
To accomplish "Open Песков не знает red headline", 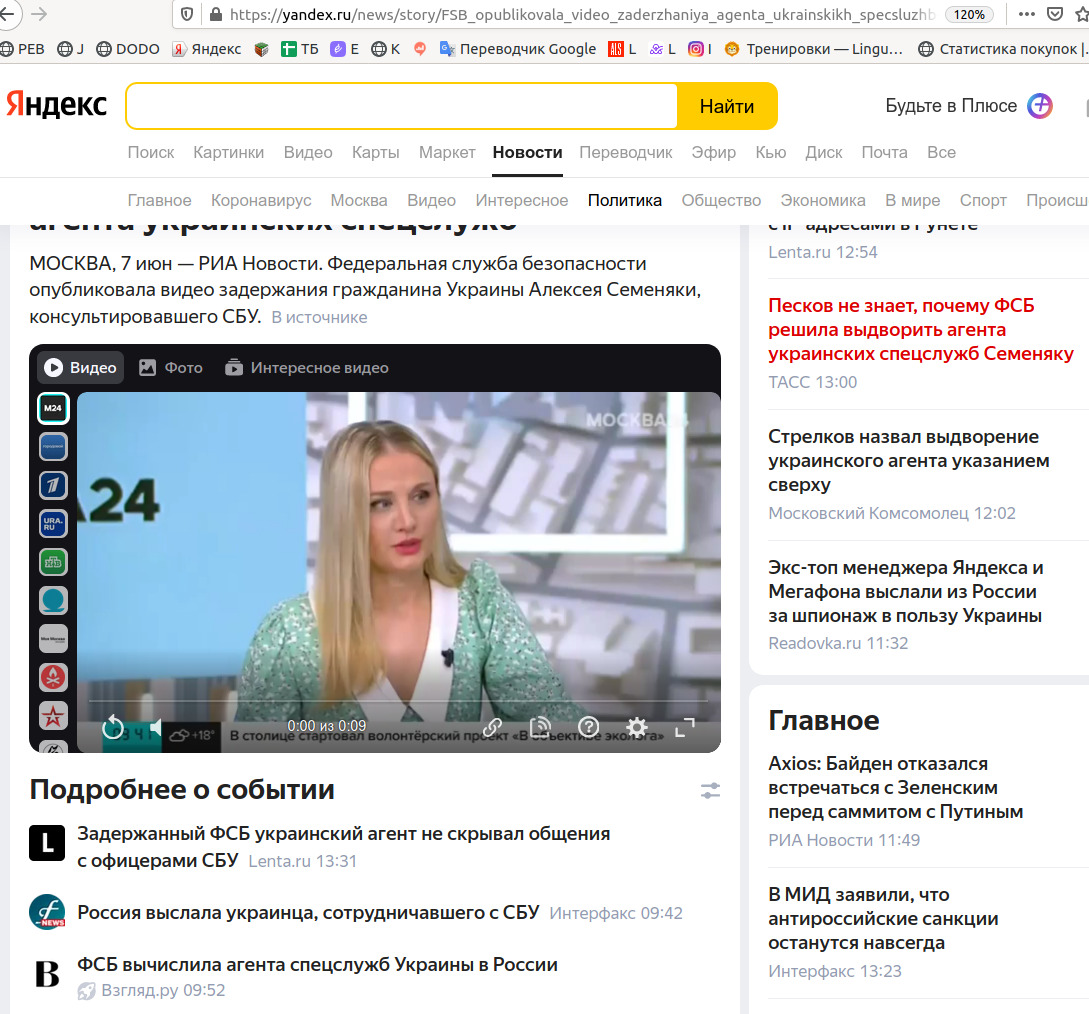I will click(x=921, y=329).
